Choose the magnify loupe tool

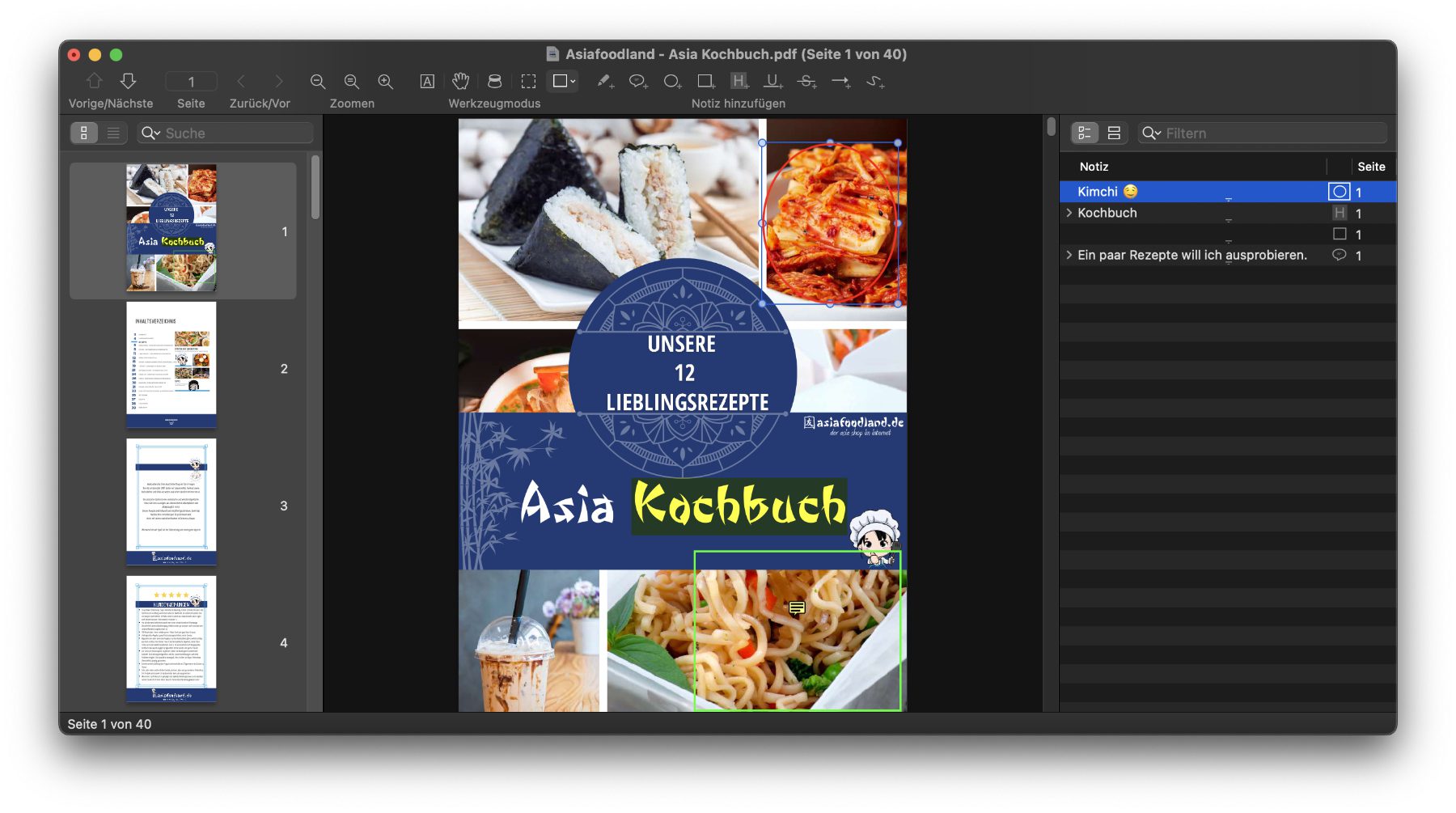494,81
